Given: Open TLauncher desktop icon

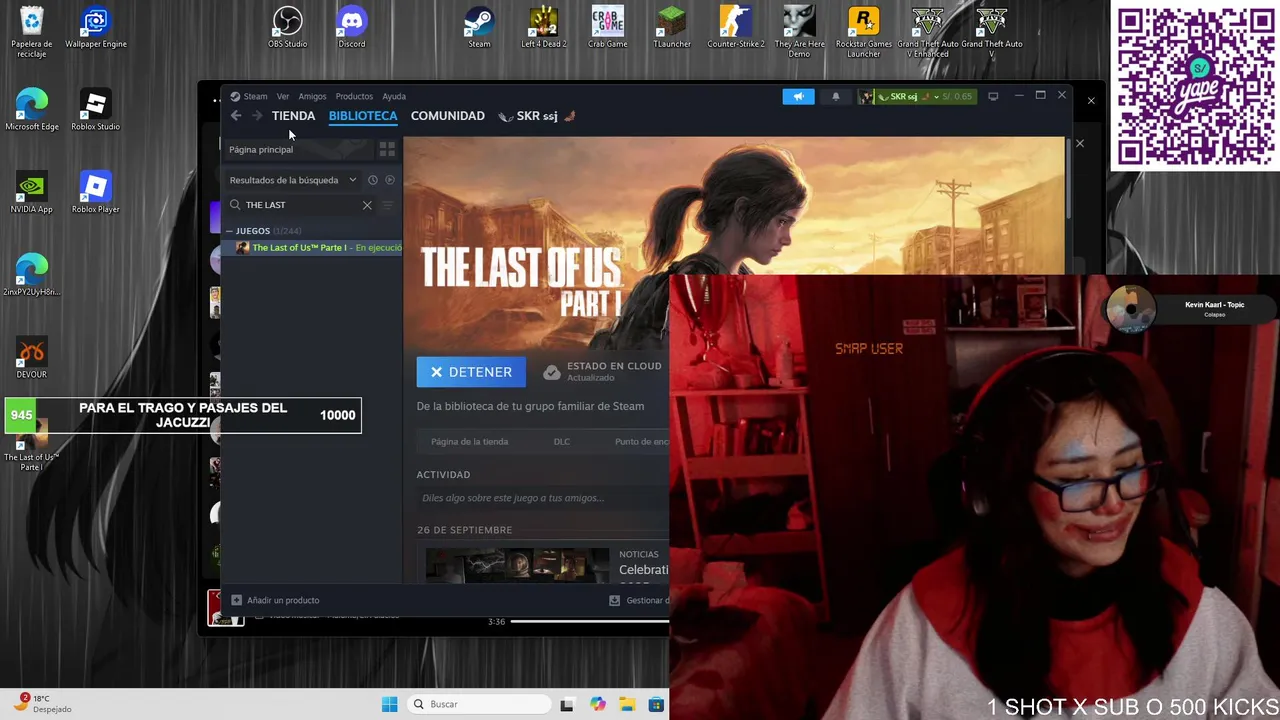Looking at the screenshot, I should coord(672,28).
